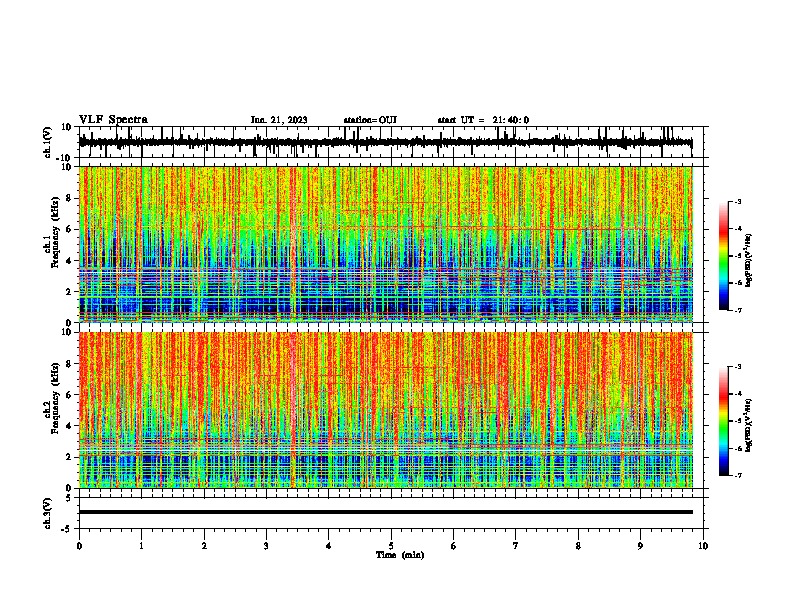Click the time-axis tick label "1"
The height and width of the screenshot is (612, 792).
141,546
